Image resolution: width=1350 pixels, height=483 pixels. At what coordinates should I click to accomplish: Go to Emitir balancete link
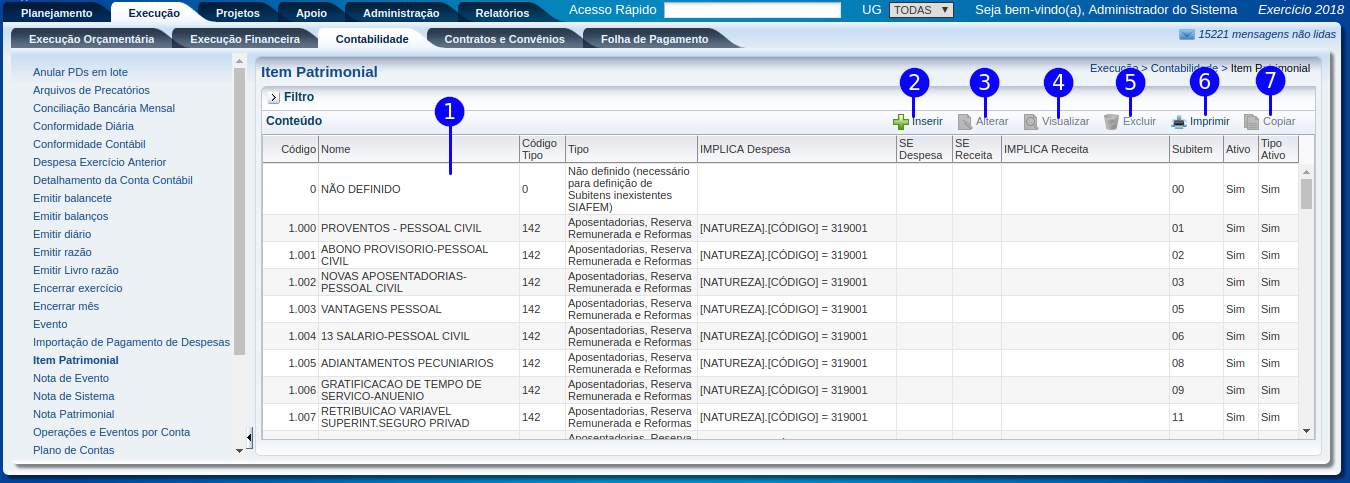coord(72,198)
